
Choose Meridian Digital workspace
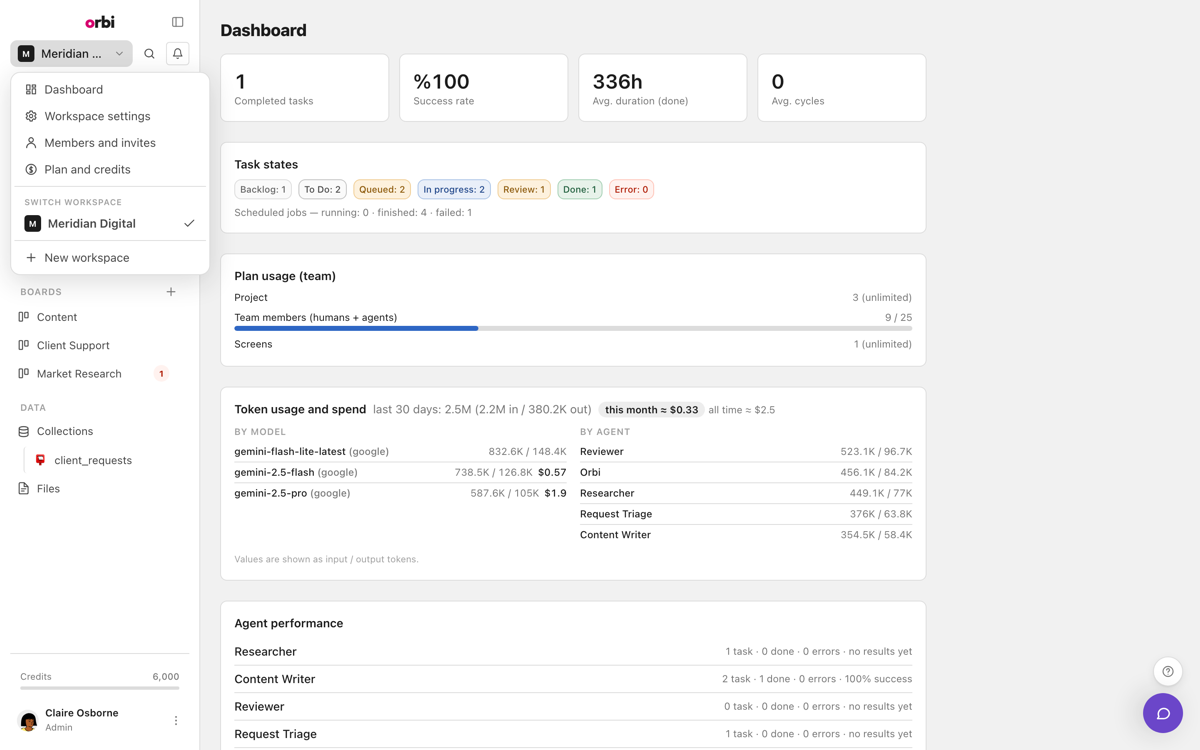click(x=110, y=224)
